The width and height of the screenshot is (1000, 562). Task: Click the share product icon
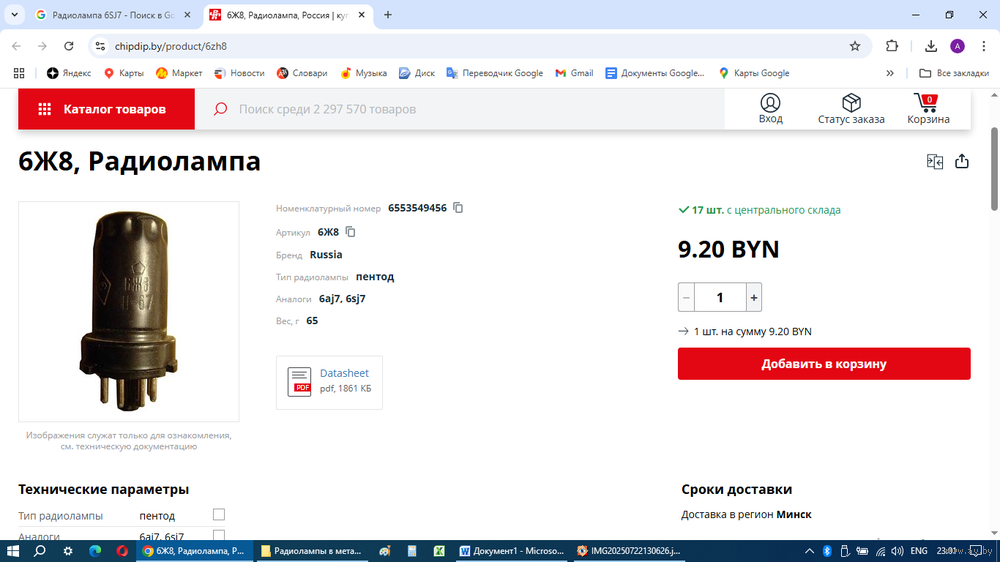click(x=962, y=162)
